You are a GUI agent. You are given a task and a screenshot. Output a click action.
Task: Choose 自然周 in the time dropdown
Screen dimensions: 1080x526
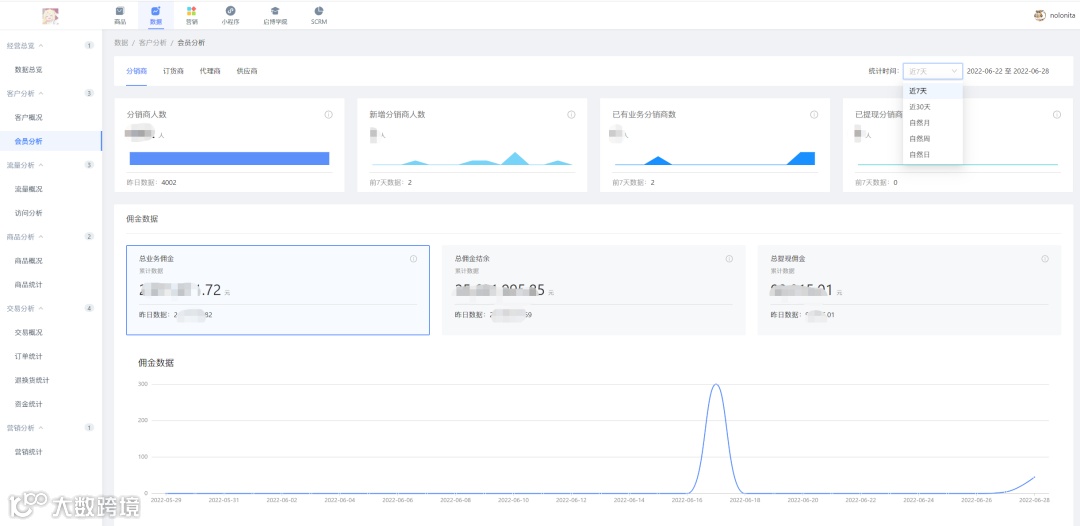tap(933, 138)
